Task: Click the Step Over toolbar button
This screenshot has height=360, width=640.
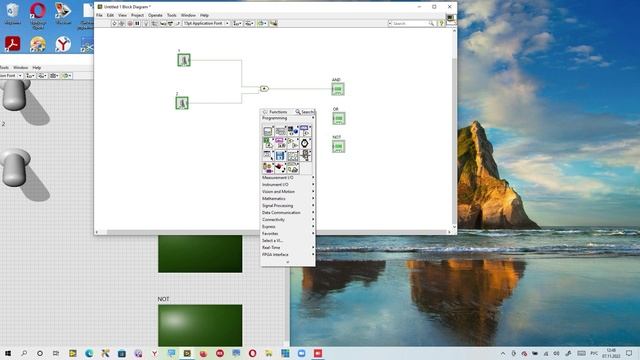Action: click(170, 24)
